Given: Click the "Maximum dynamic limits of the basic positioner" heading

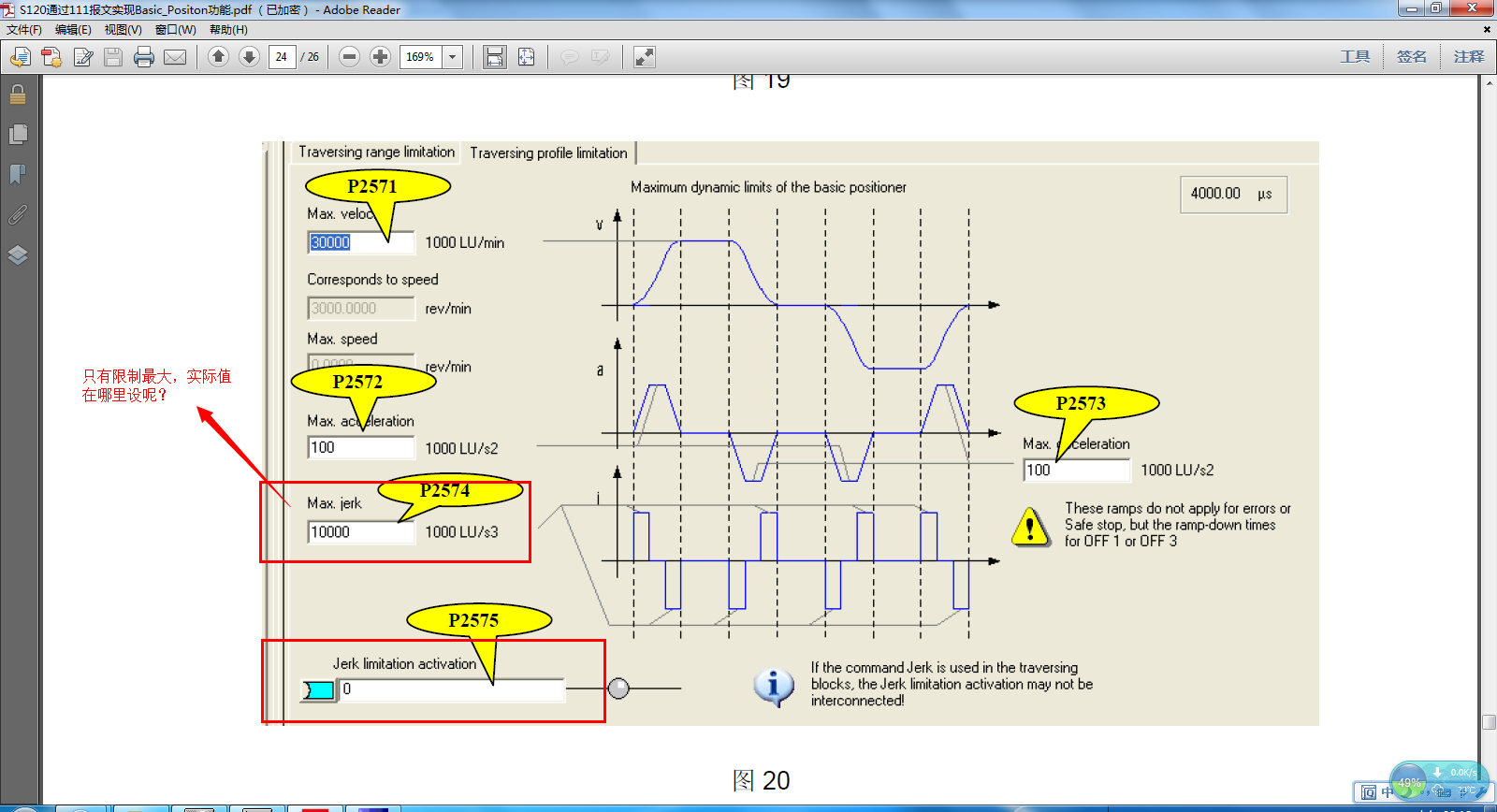Looking at the screenshot, I should click(x=768, y=187).
